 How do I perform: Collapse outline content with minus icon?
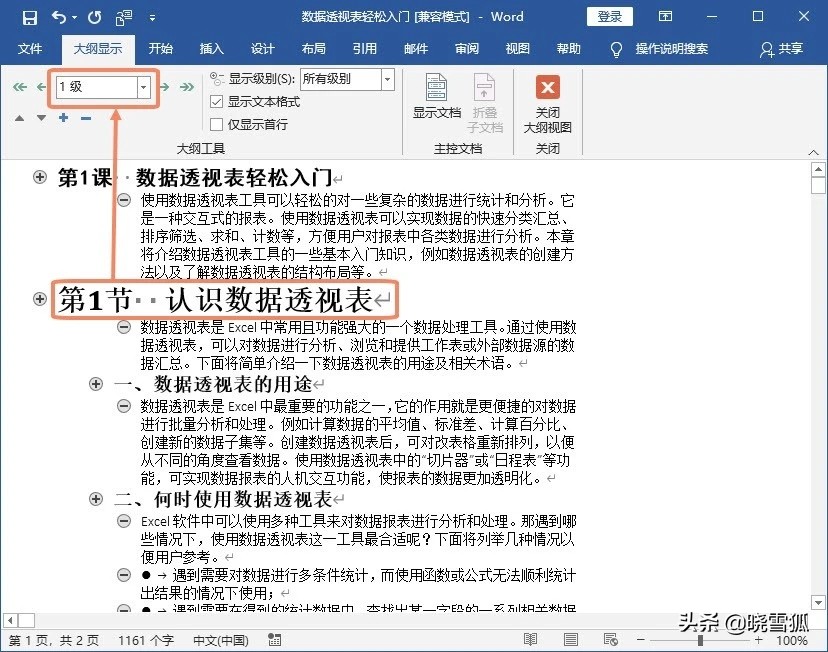(85, 118)
